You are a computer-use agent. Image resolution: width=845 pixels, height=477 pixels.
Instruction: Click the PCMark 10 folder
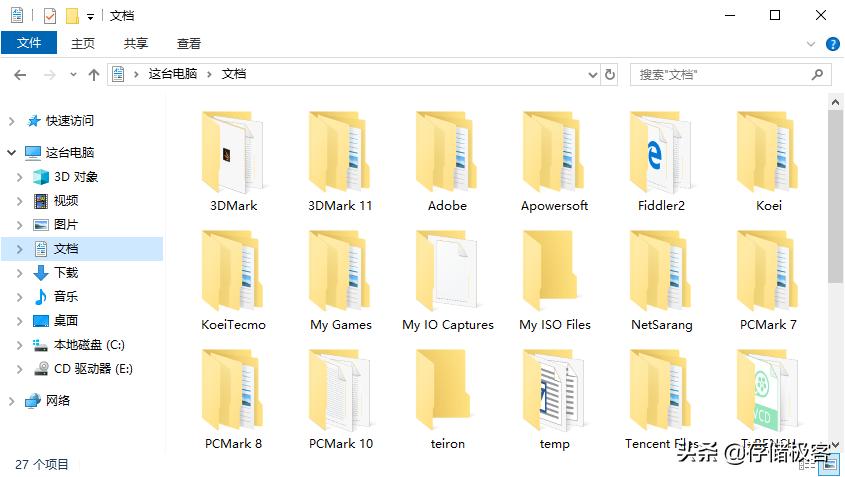click(x=340, y=400)
